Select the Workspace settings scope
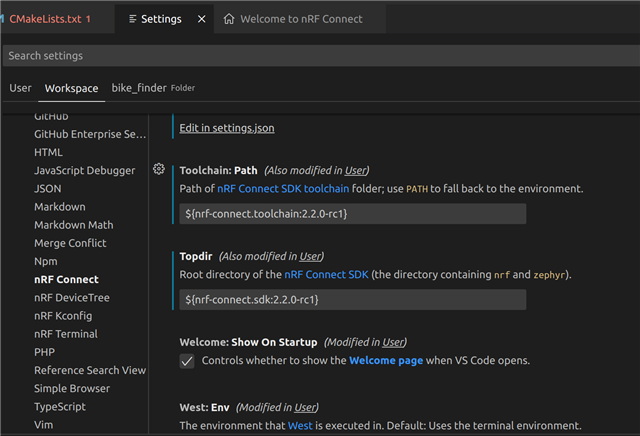 [x=71, y=88]
